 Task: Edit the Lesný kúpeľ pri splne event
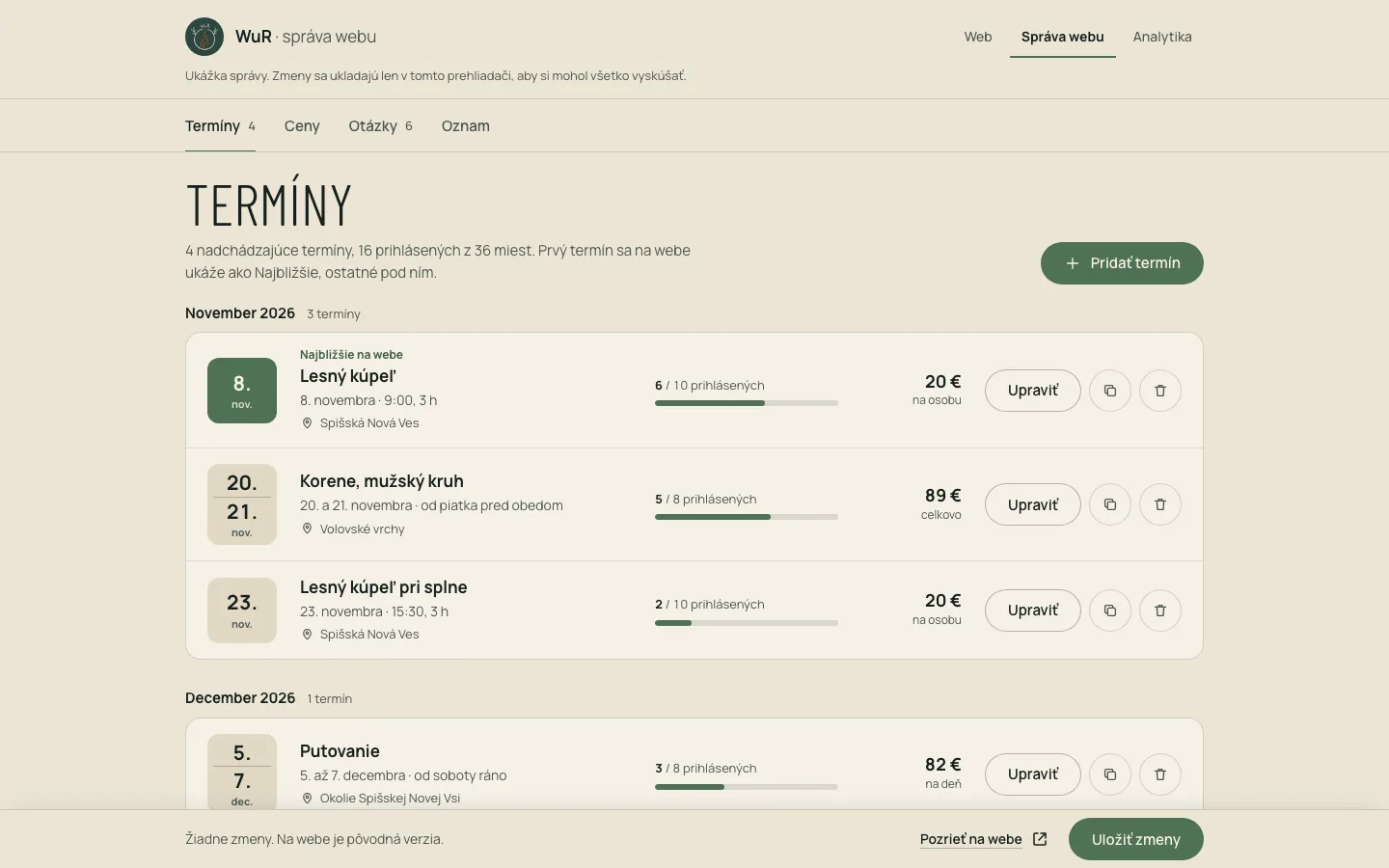click(1033, 610)
